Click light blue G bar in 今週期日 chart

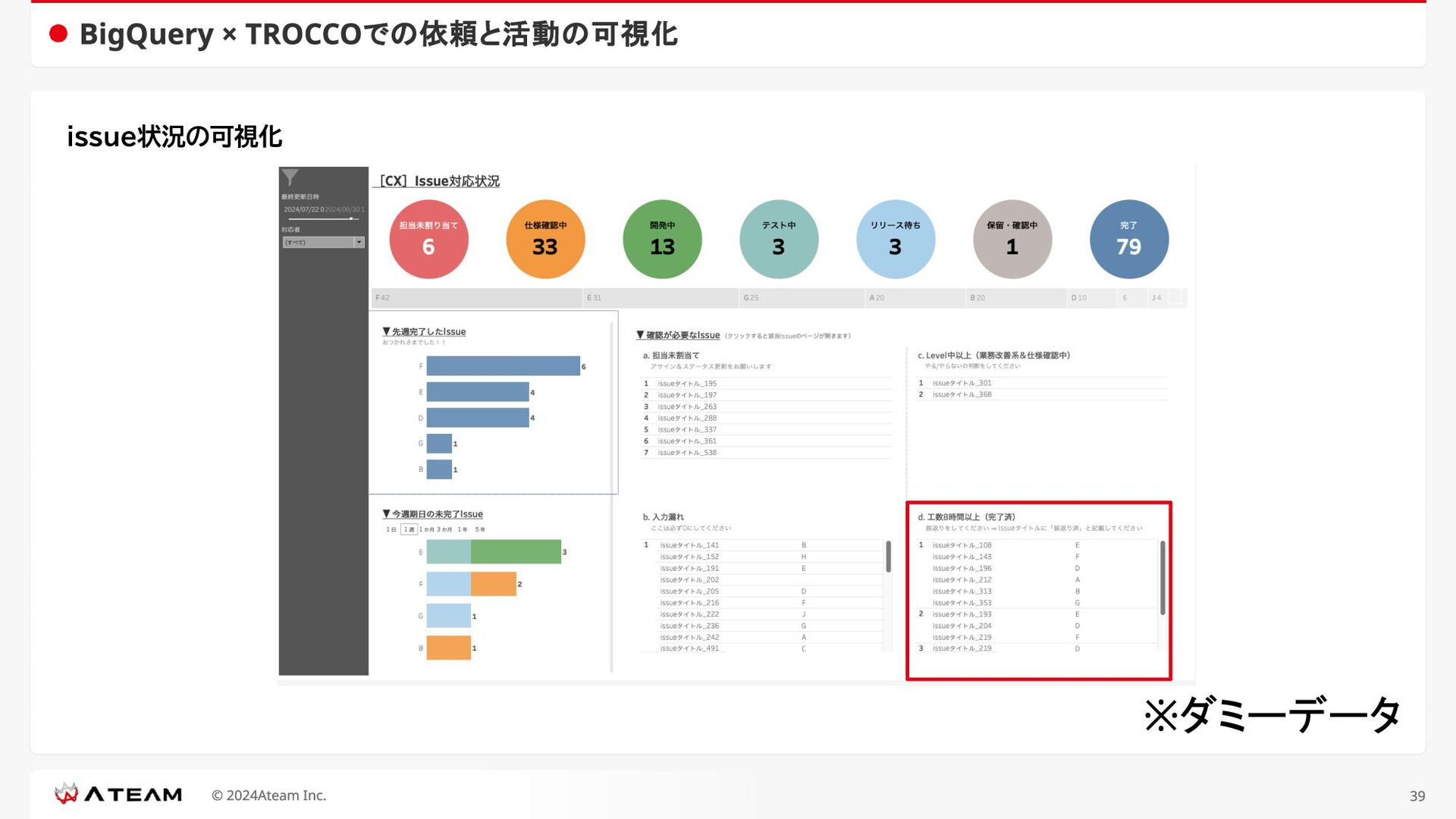(448, 616)
